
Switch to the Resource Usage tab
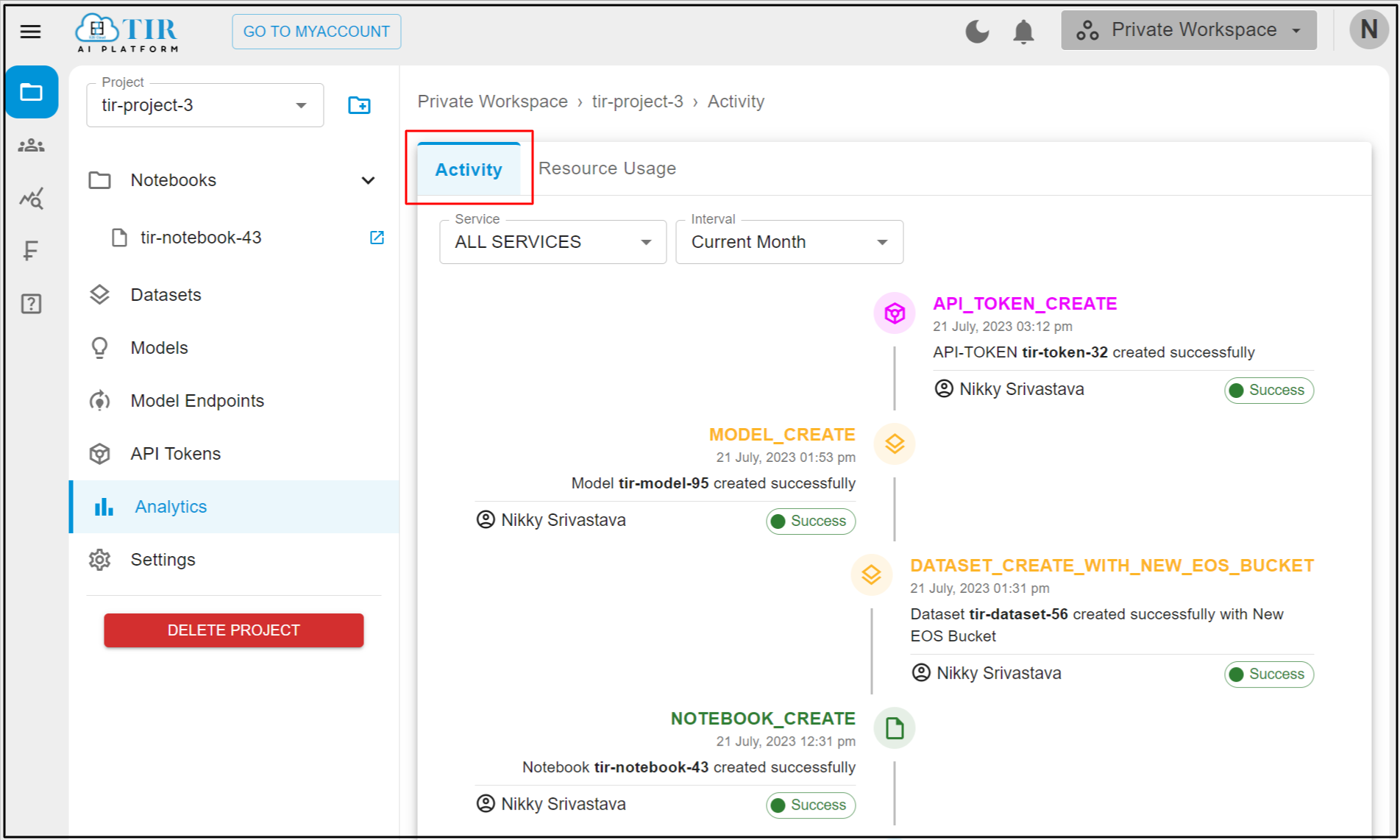[x=607, y=168]
